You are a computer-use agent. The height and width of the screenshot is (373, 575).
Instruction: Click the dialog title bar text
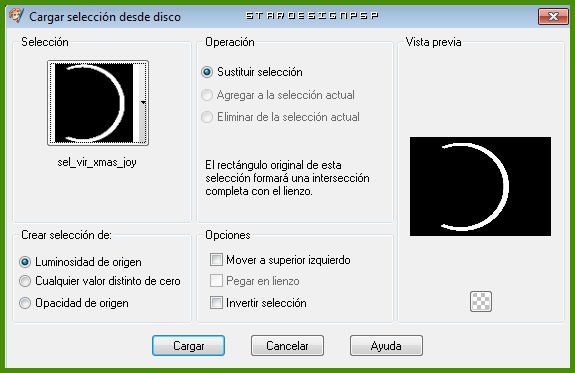[105, 17]
